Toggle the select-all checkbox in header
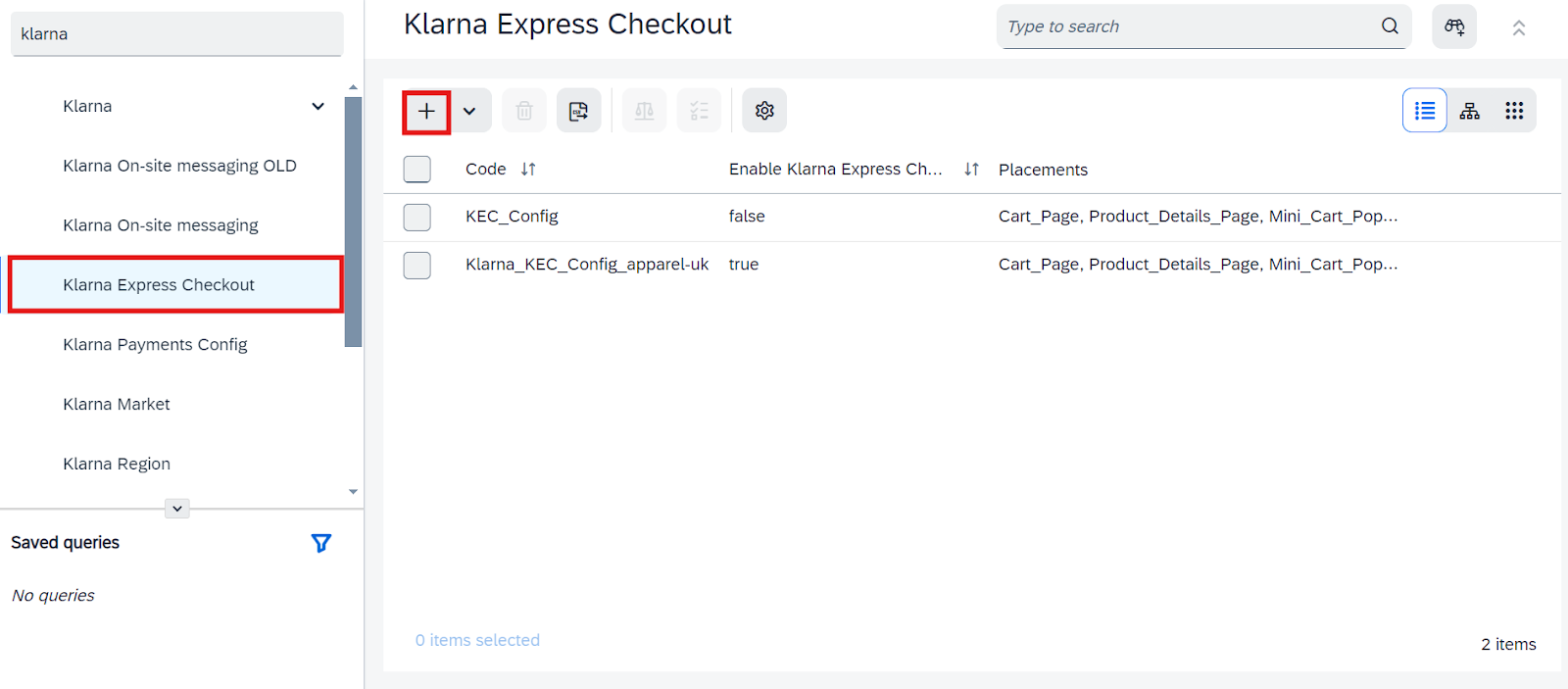The width and height of the screenshot is (1568, 689). 417,169
